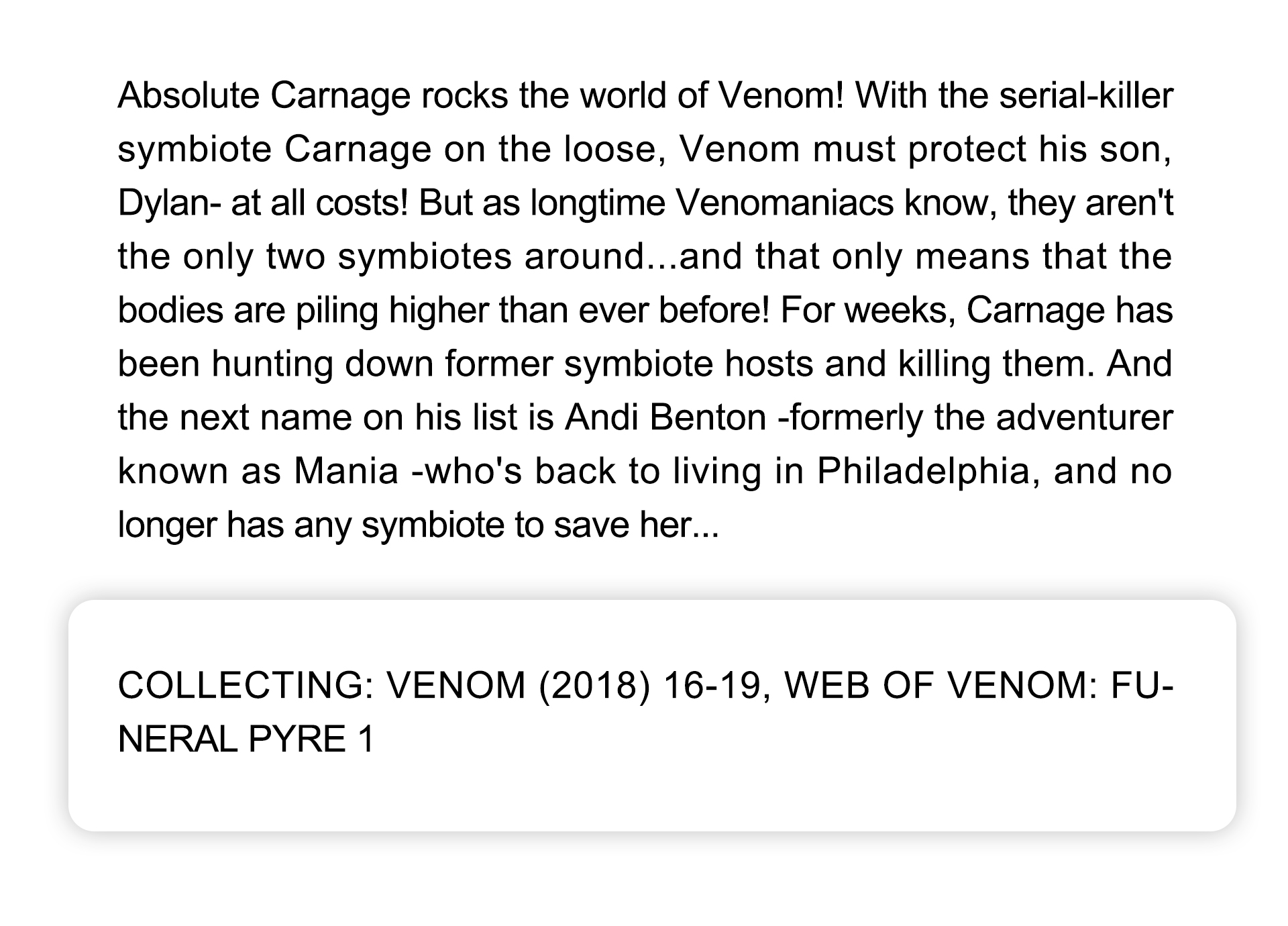Click the word "longtime" in the description
The image size is (1288, 926).
pyautogui.click(x=597, y=203)
